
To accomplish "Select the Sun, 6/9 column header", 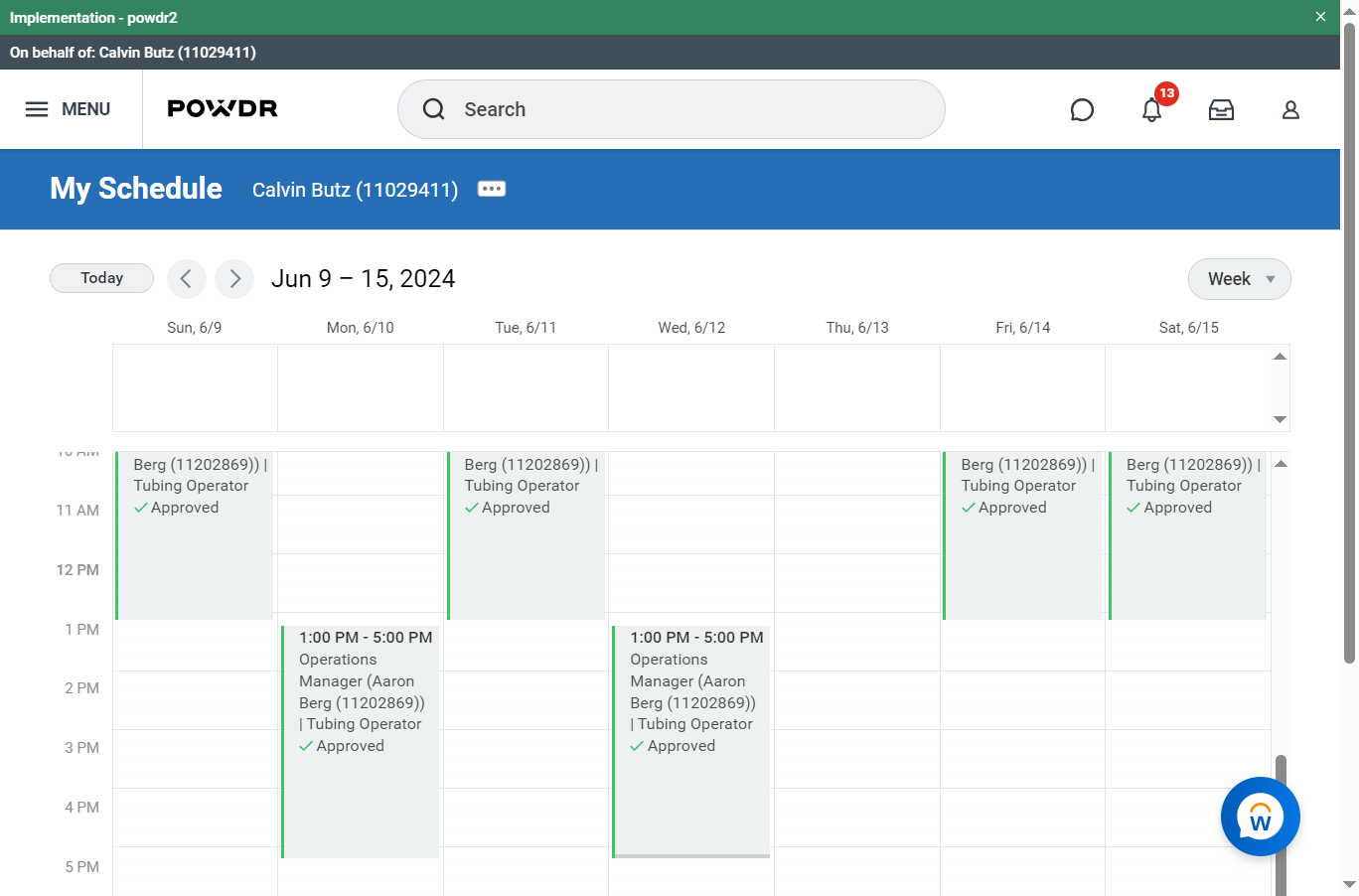I will (x=195, y=328).
